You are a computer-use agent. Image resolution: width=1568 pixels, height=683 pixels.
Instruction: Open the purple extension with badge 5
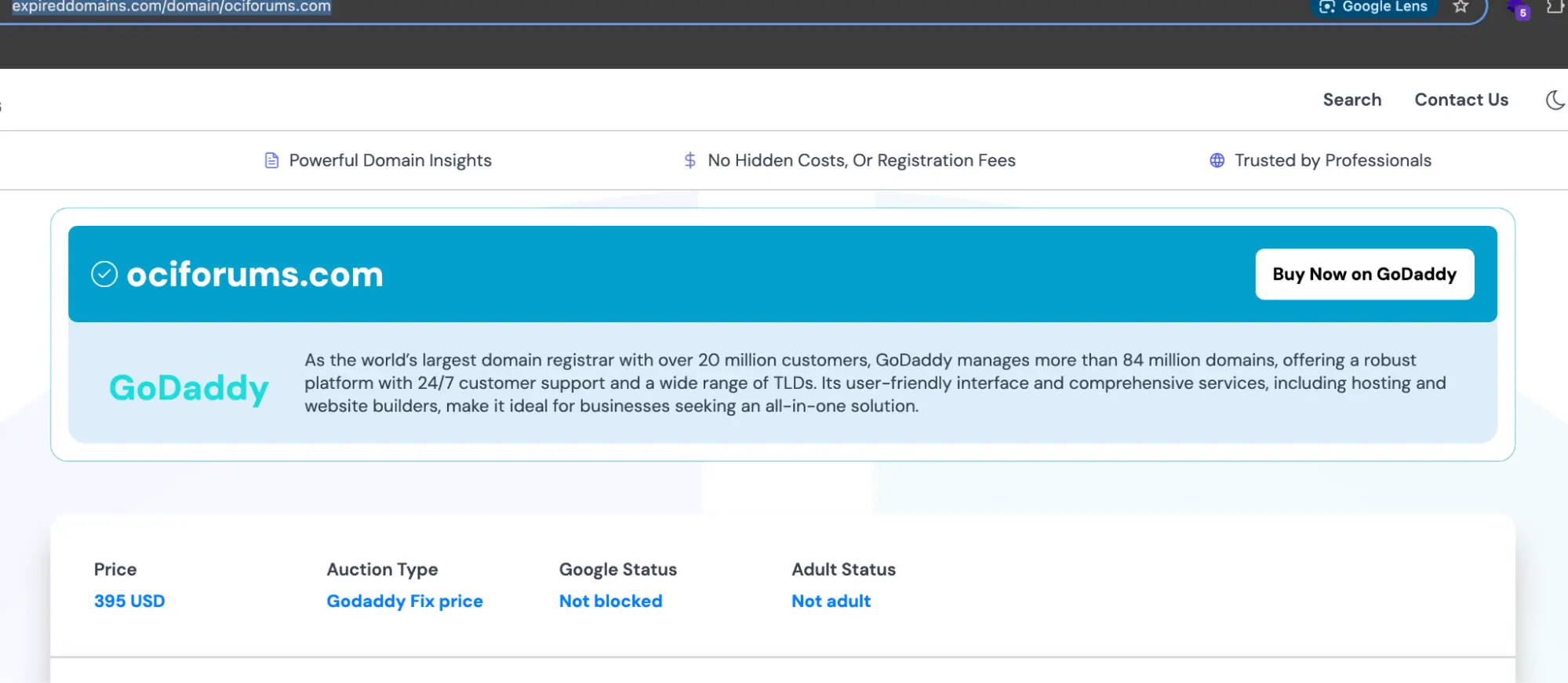pos(1519,9)
